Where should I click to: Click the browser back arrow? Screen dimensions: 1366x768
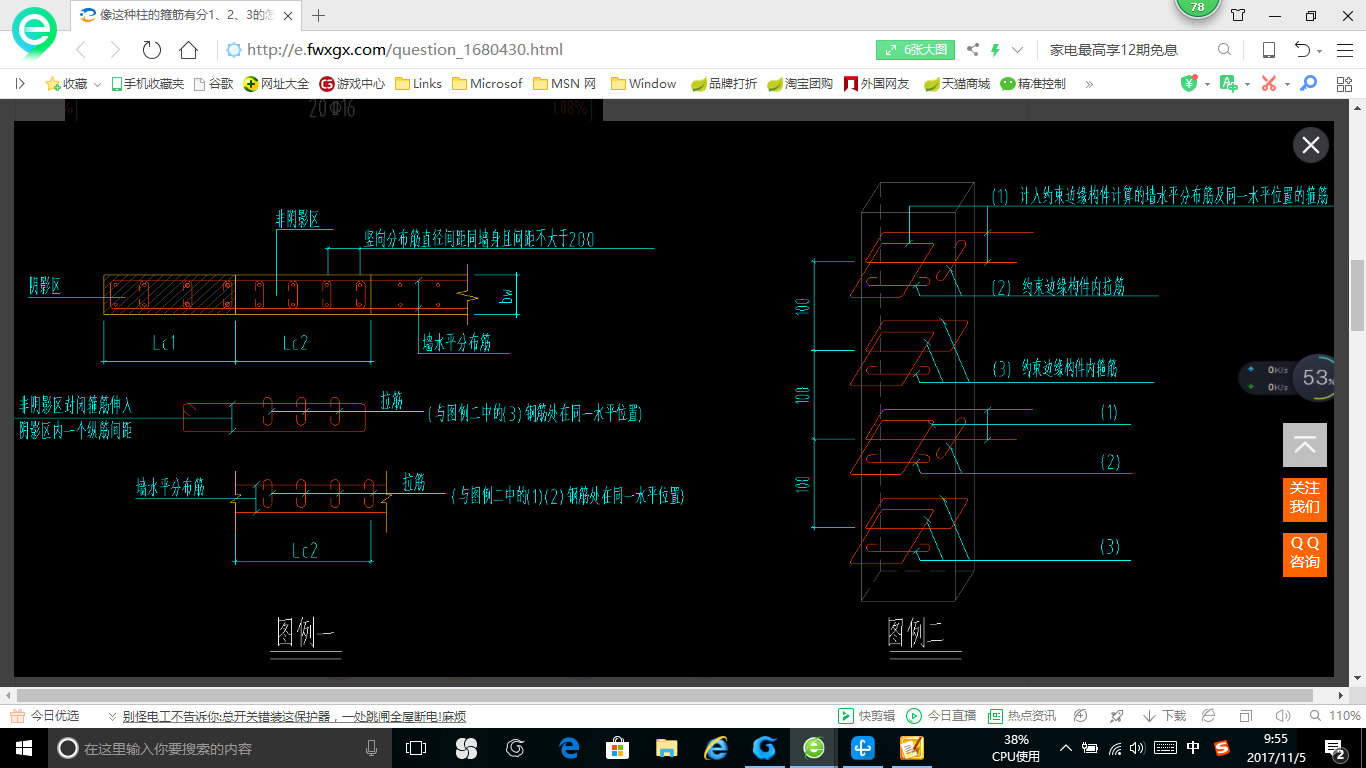click(x=81, y=50)
